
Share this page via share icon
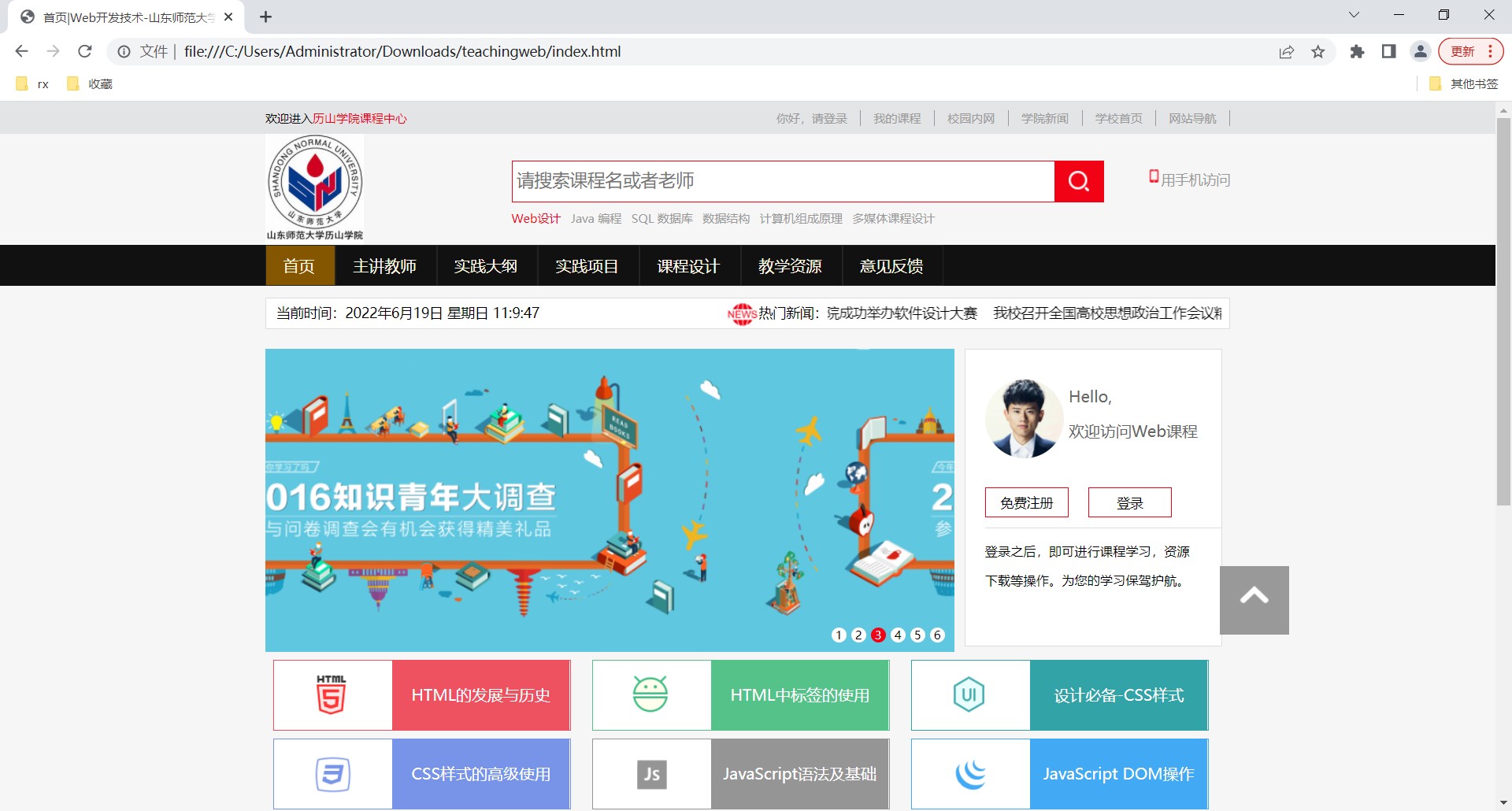coord(1287,52)
